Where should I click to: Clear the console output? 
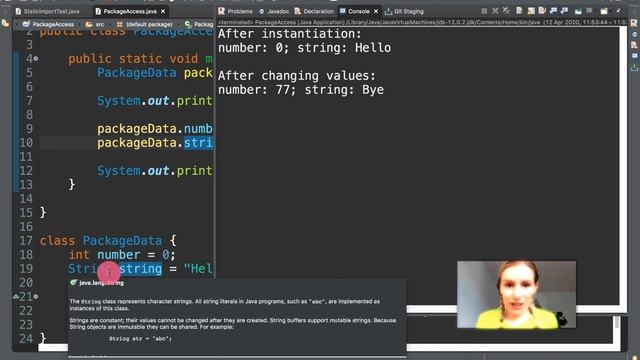(519, 11)
